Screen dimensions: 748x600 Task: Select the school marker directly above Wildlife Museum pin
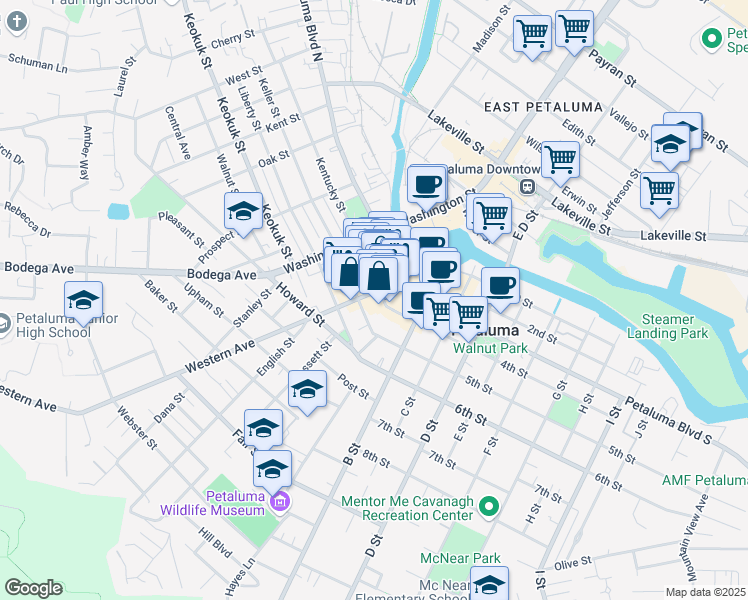pos(272,470)
